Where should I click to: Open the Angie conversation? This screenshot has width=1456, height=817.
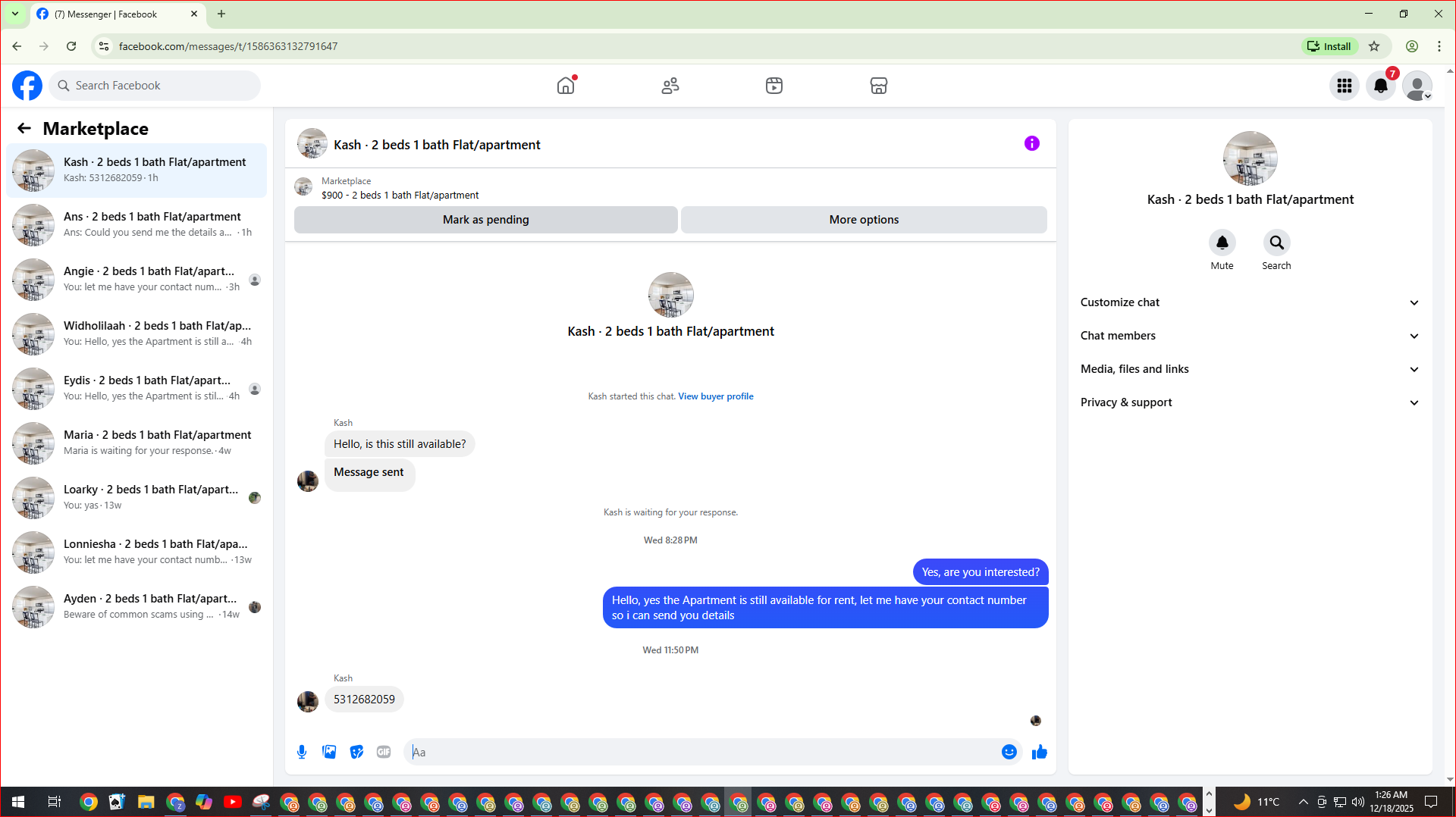click(x=136, y=280)
